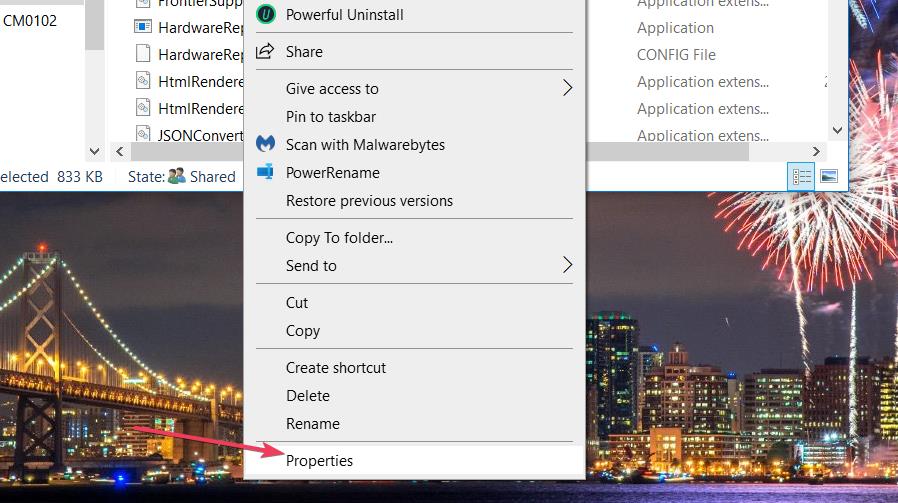Choose Create shortcut in context menu
Image resolution: width=898 pixels, height=503 pixels.
(335, 367)
